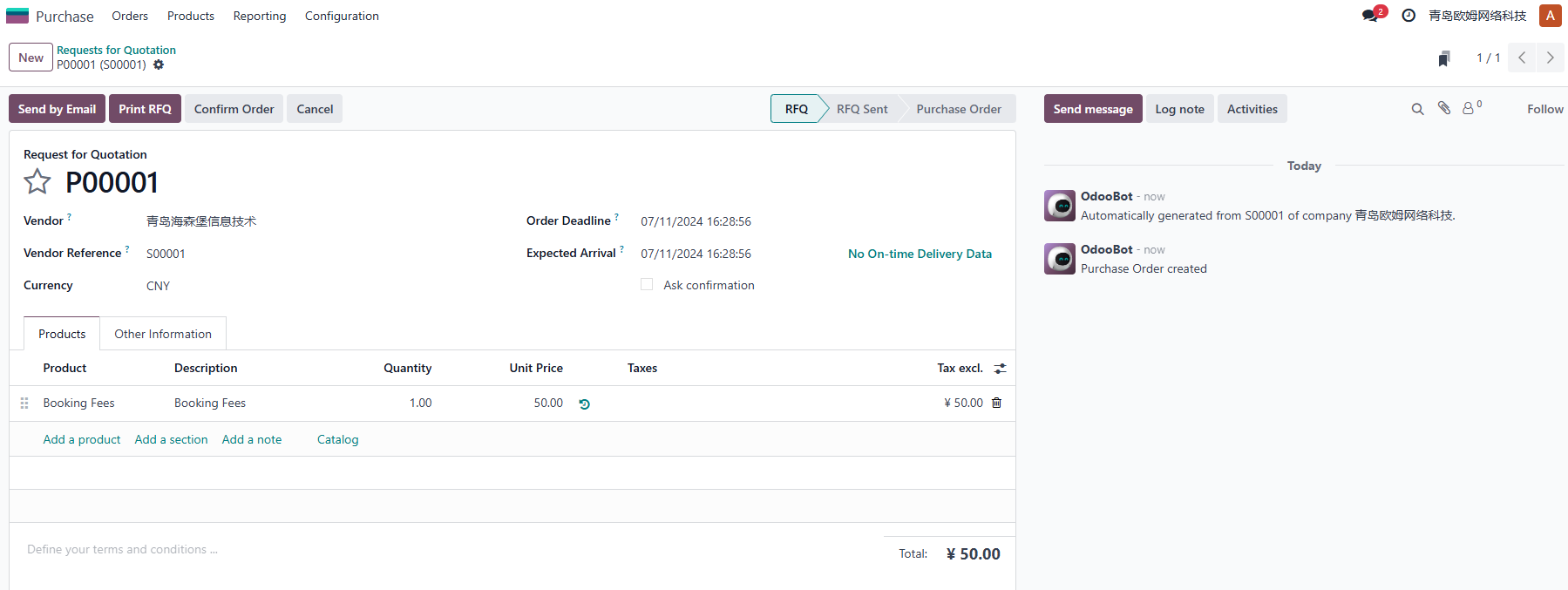The width and height of the screenshot is (1568, 590).
Task: Open the company switcher 青岛欧姆网络科技
Action: tap(1477, 16)
